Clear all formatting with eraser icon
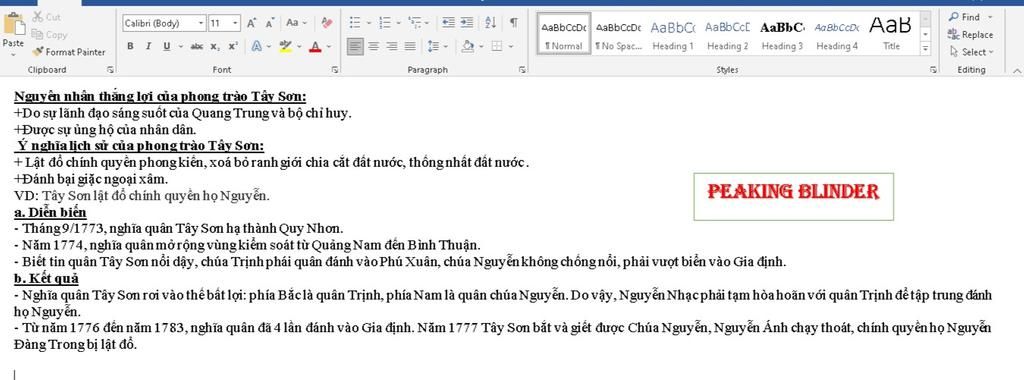The width and height of the screenshot is (1024, 380). pos(327,23)
